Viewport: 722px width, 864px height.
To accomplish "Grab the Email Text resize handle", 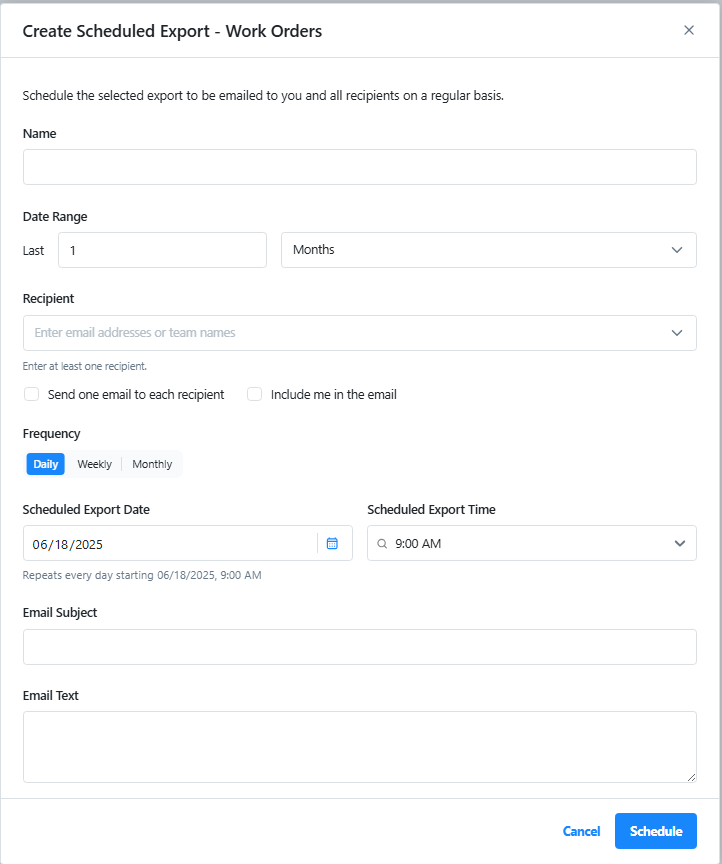I will pyautogui.click(x=692, y=777).
